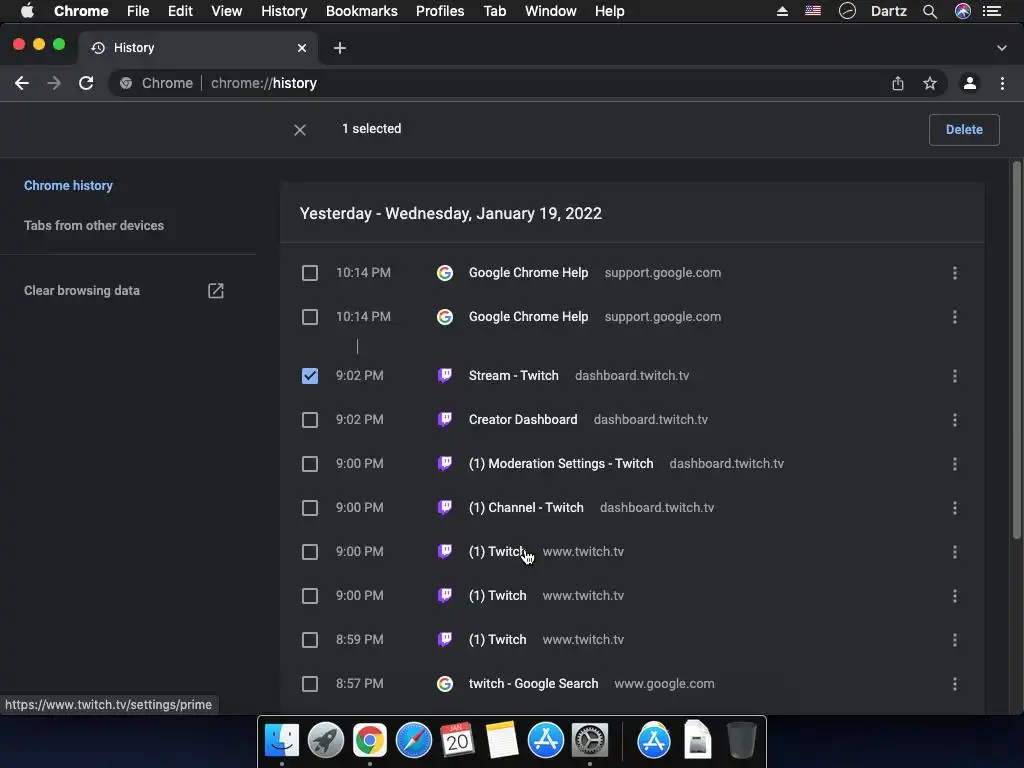1024x768 pixels.
Task: Reload the history page
Action: point(86,83)
